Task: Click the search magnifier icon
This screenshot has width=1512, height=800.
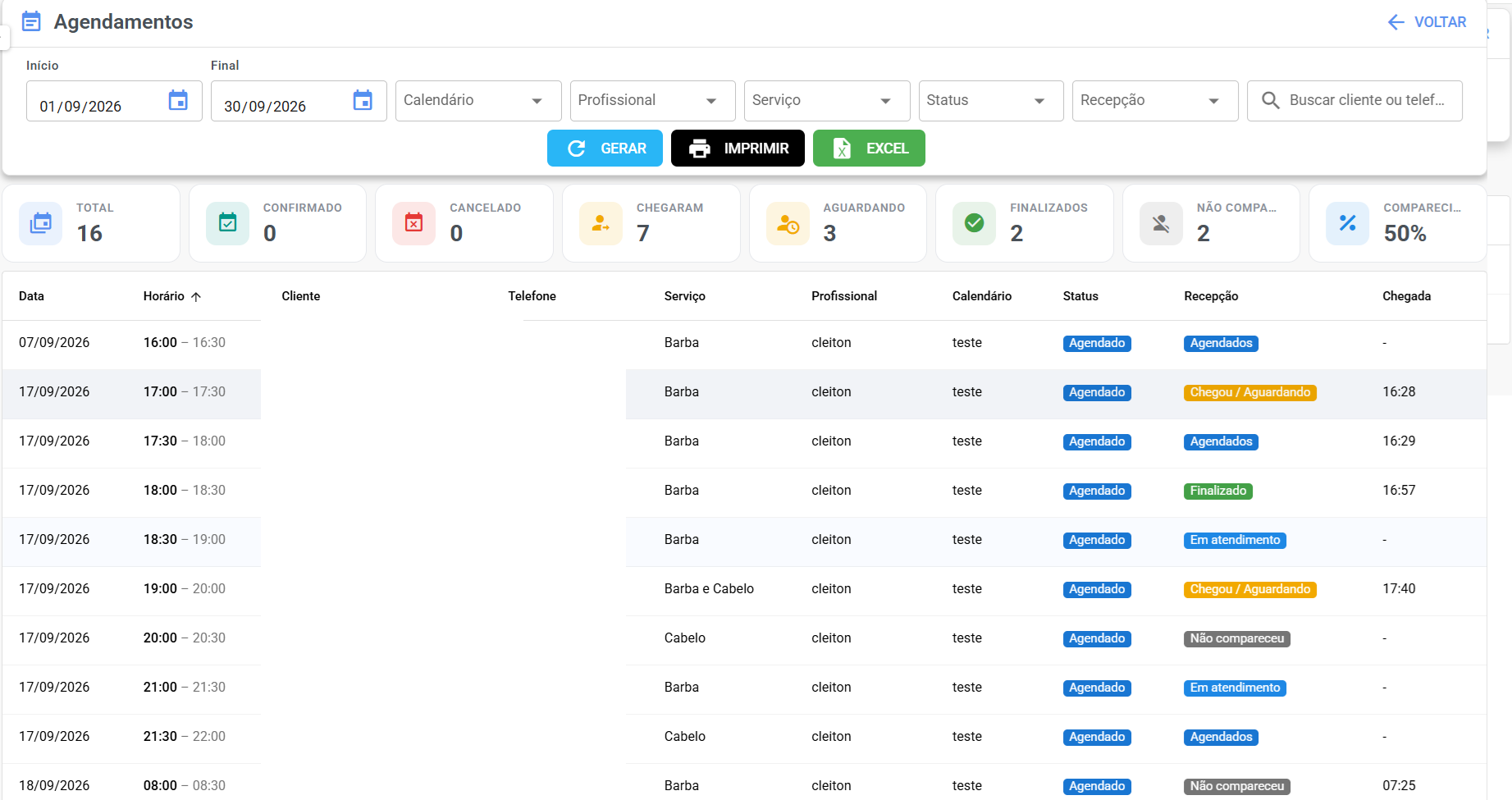Action: [1270, 100]
